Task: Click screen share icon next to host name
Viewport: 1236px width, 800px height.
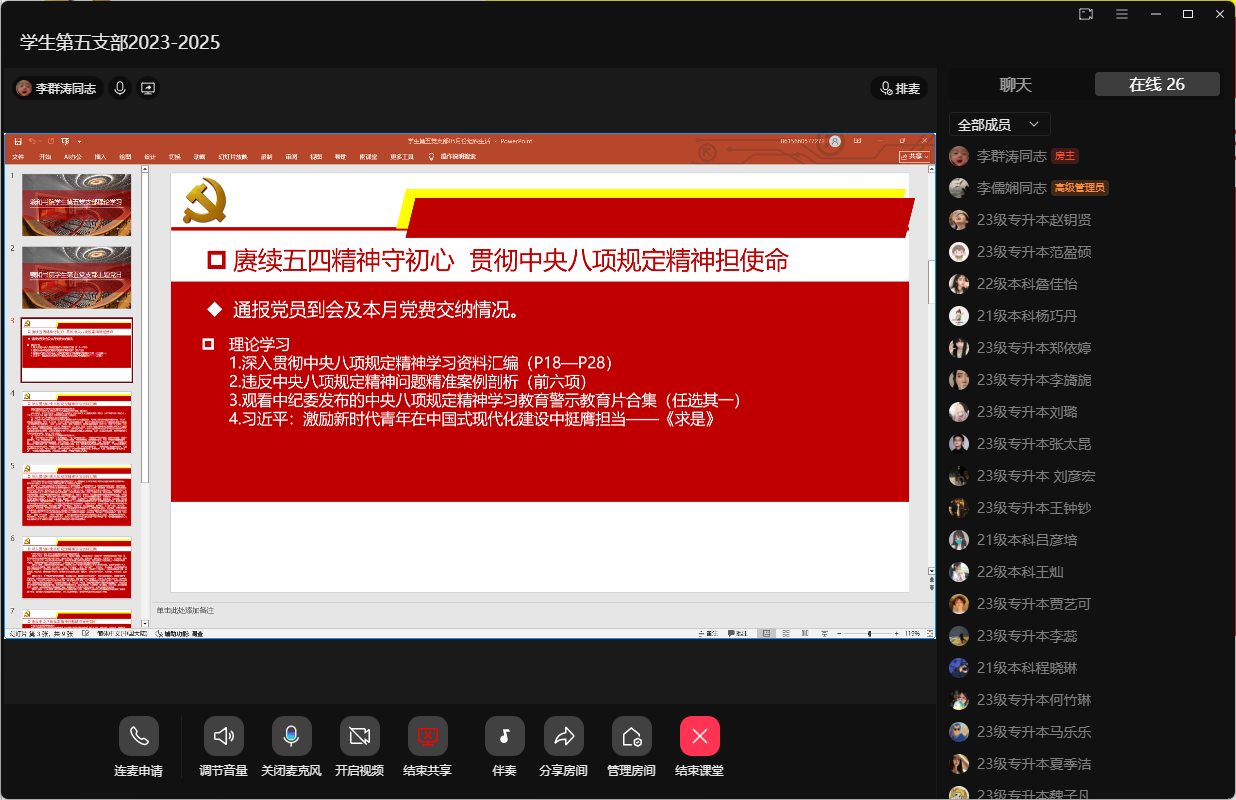Action: (148, 88)
